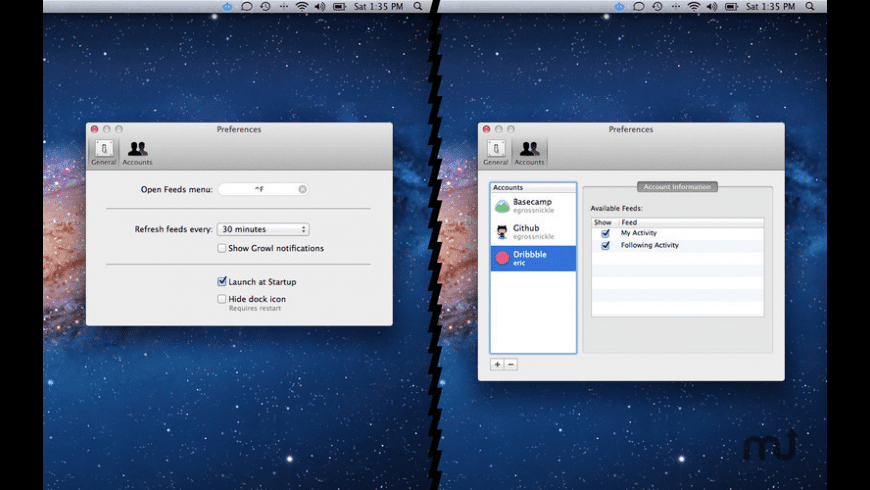870x490 pixels.
Task: Enable Hide dock icon checkbox
Action: tap(222, 299)
